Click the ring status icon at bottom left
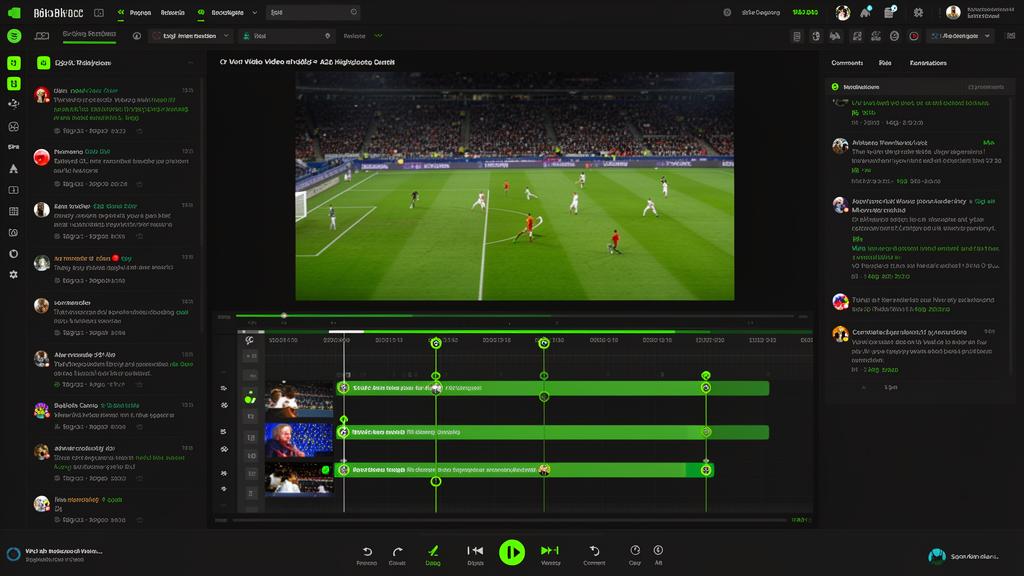 13,554
